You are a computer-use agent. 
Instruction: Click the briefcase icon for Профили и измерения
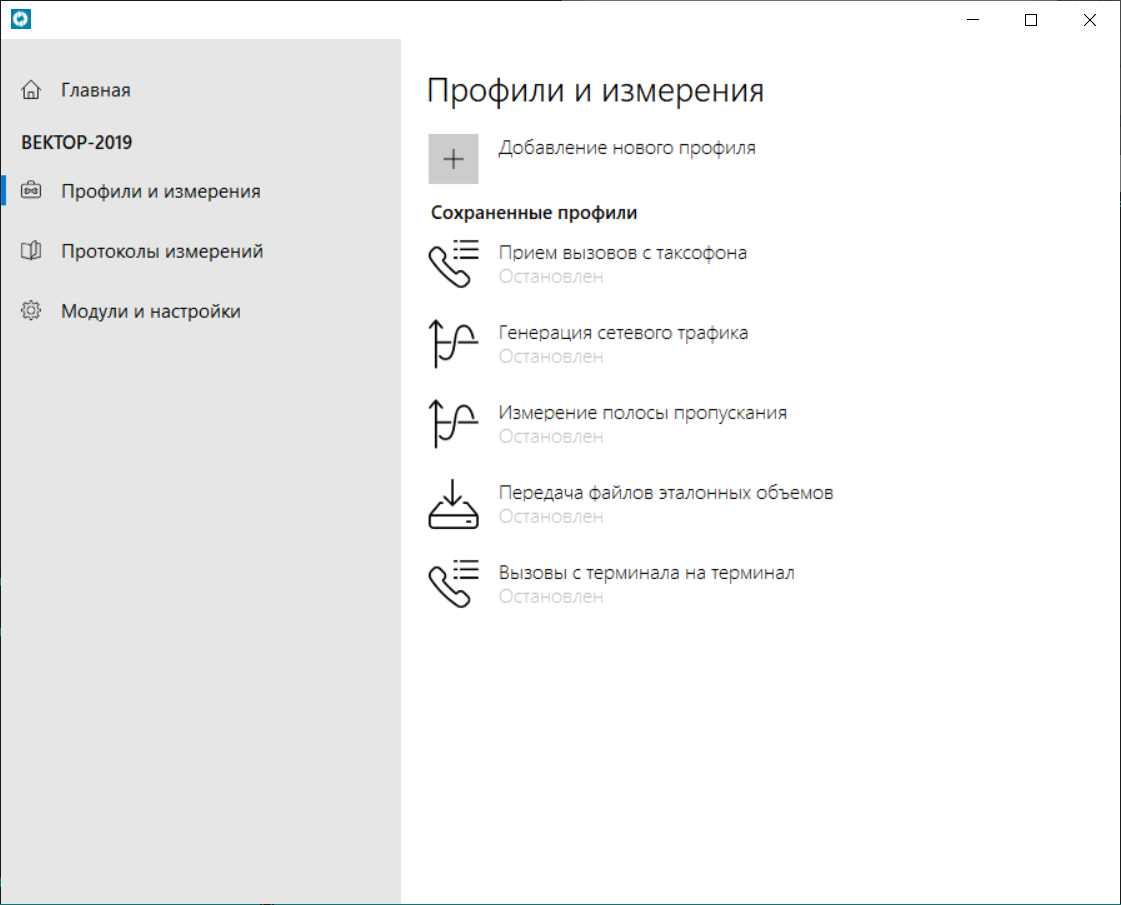point(31,191)
